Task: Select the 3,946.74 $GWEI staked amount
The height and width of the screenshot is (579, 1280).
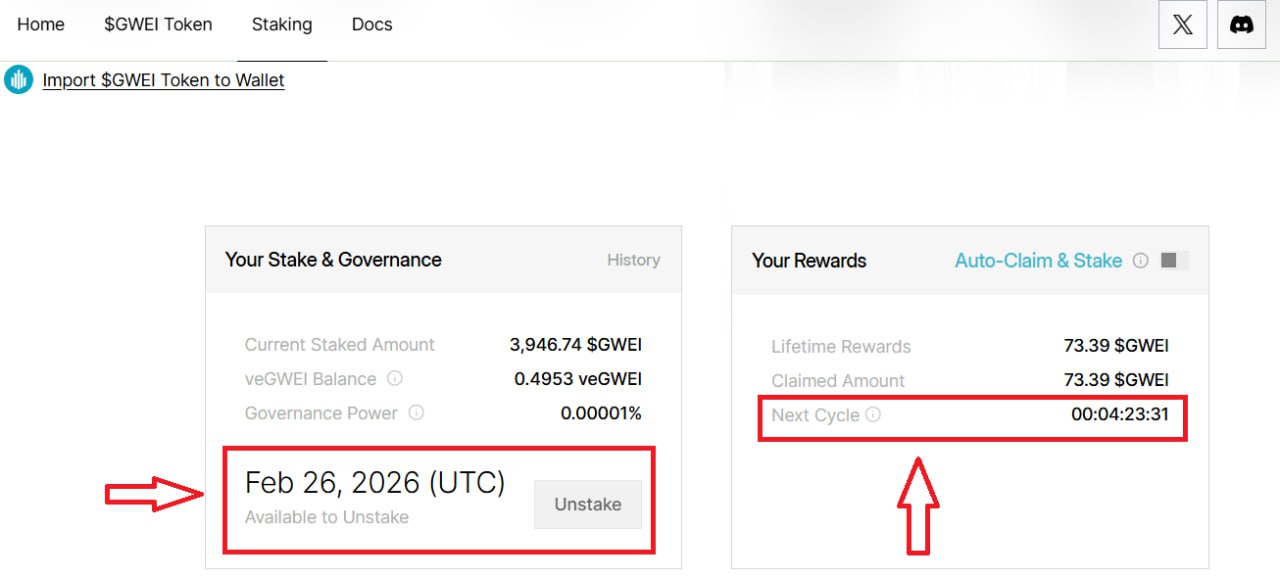Action: (576, 344)
